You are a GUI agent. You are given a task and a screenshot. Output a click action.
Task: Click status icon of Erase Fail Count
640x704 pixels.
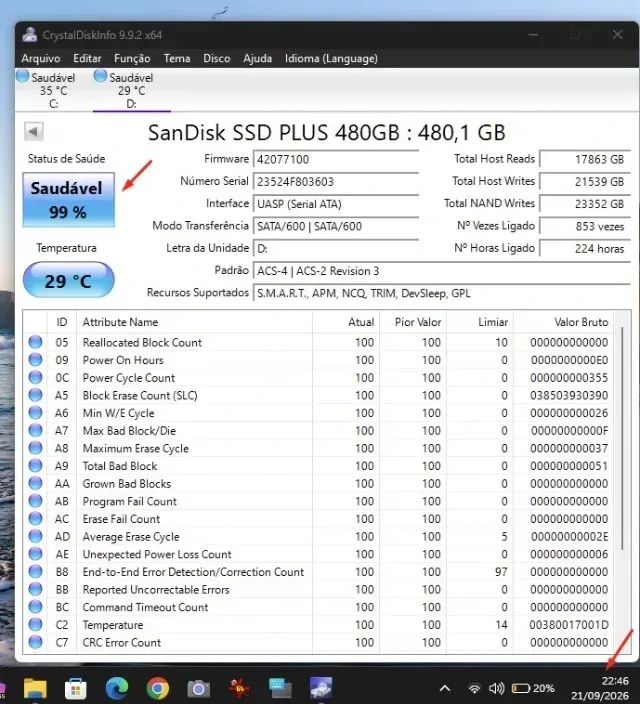[x=35, y=519]
